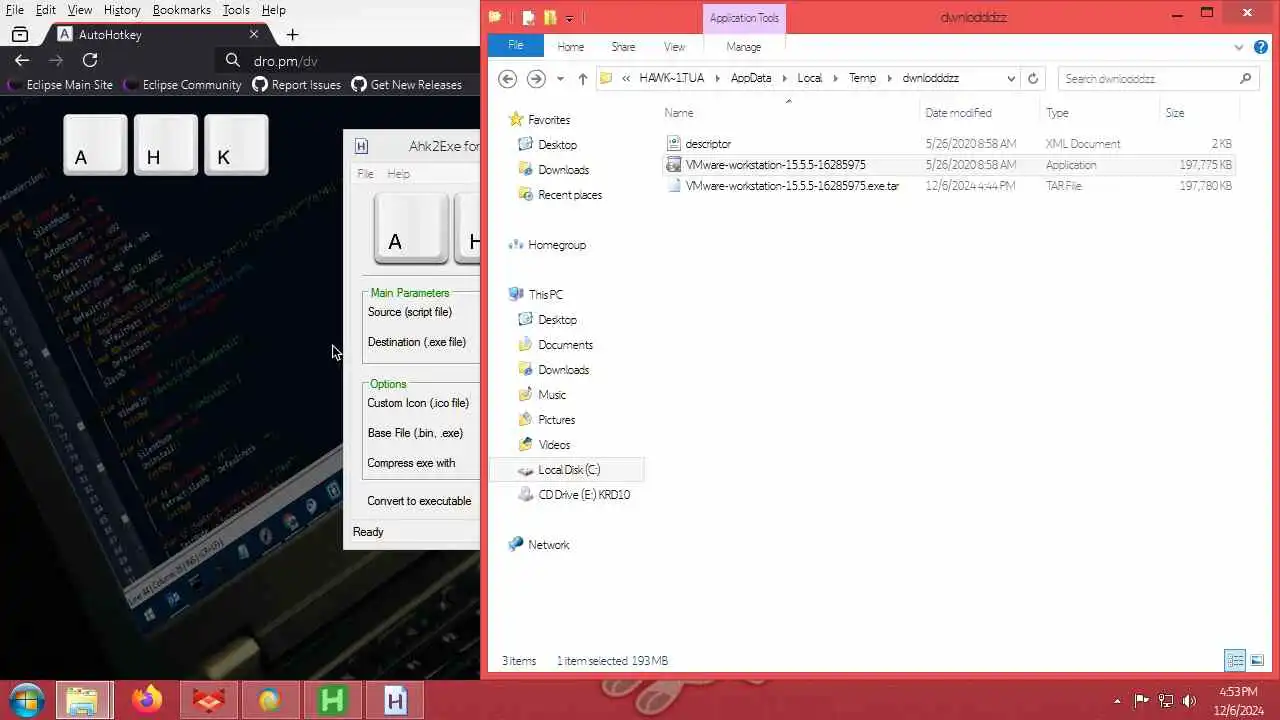Click the Start button on the taskbar

(x=26, y=700)
